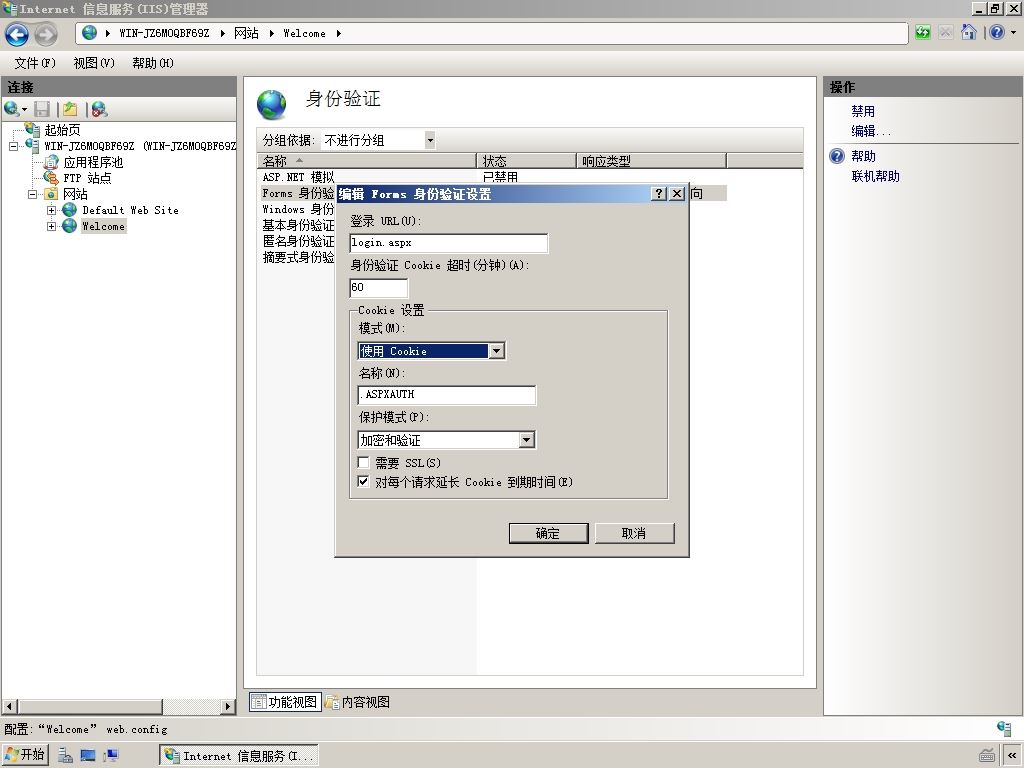Click the help question mark icon at top right

pyautogui.click(x=997, y=33)
